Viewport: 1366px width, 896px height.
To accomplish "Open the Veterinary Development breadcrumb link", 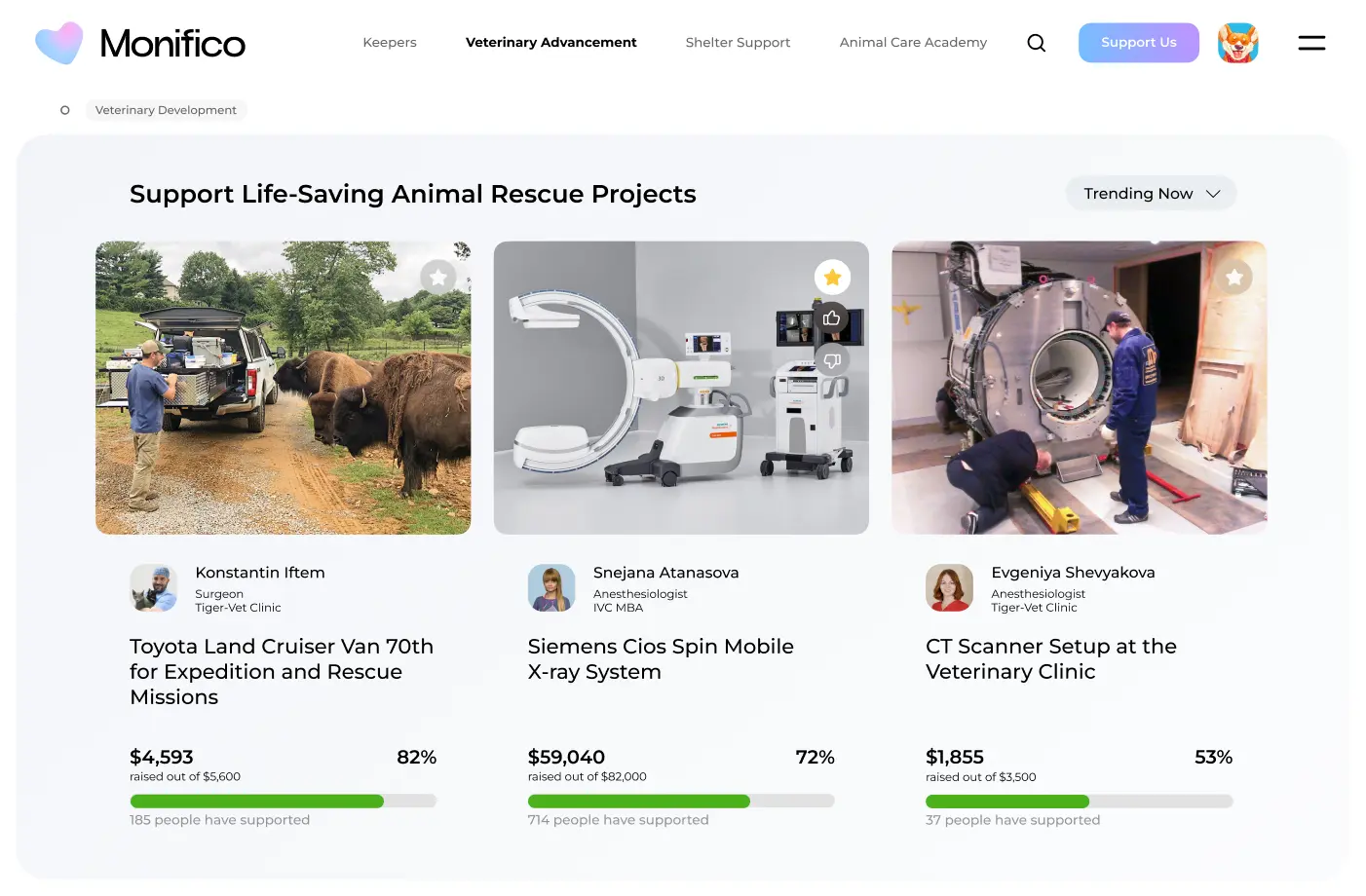I will pyautogui.click(x=166, y=110).
